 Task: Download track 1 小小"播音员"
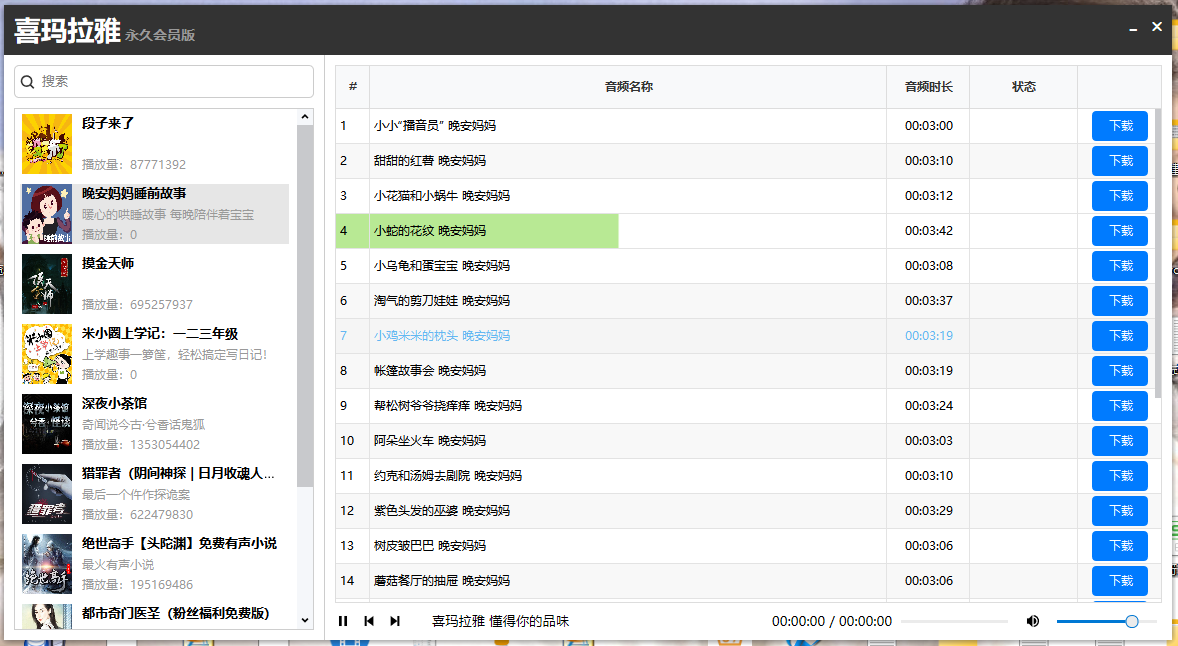[x=1119, y=126]
